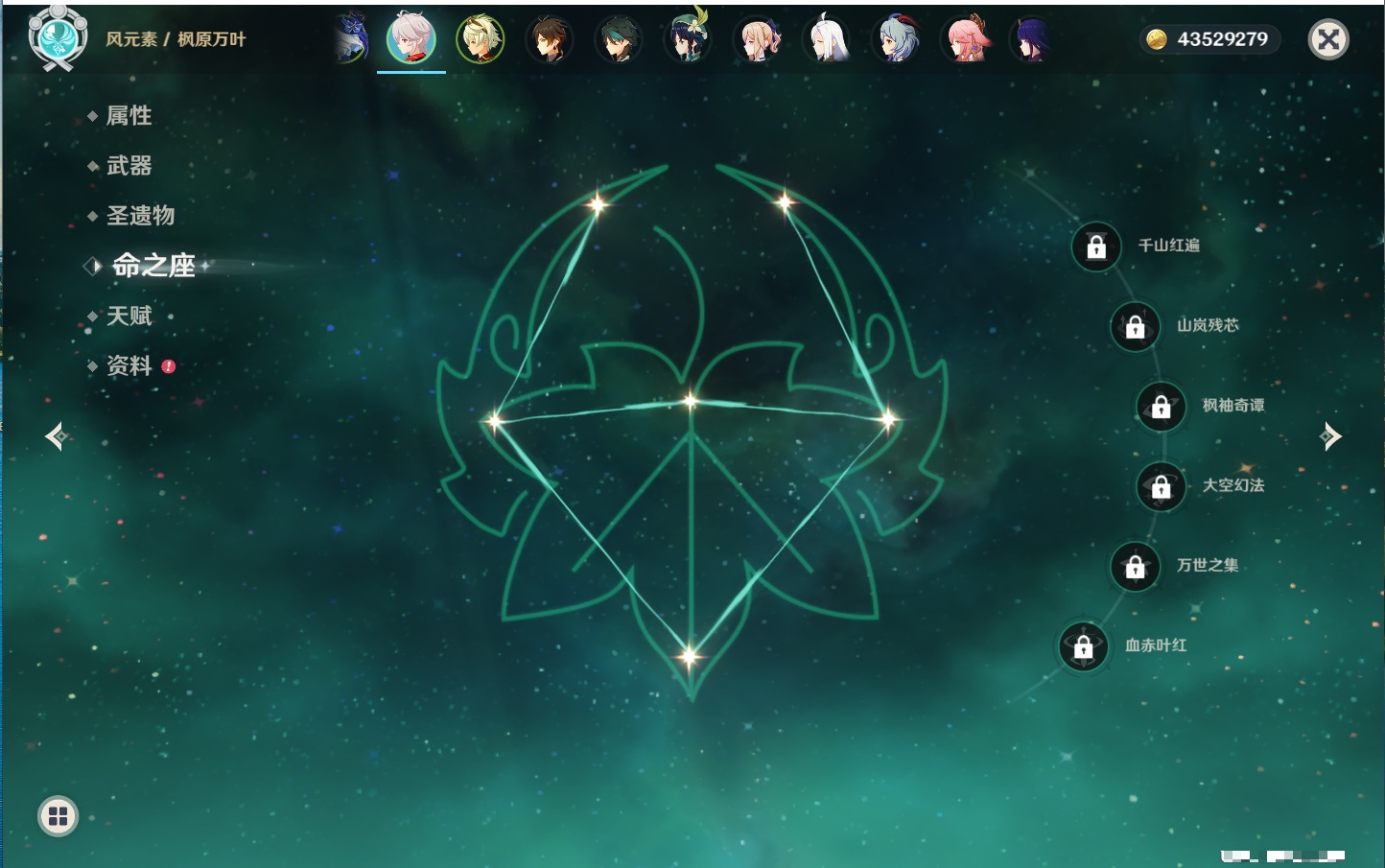Switch to the purple-haired Raiden avatar
This screenshot has height=868, width=1385.
1032,39
